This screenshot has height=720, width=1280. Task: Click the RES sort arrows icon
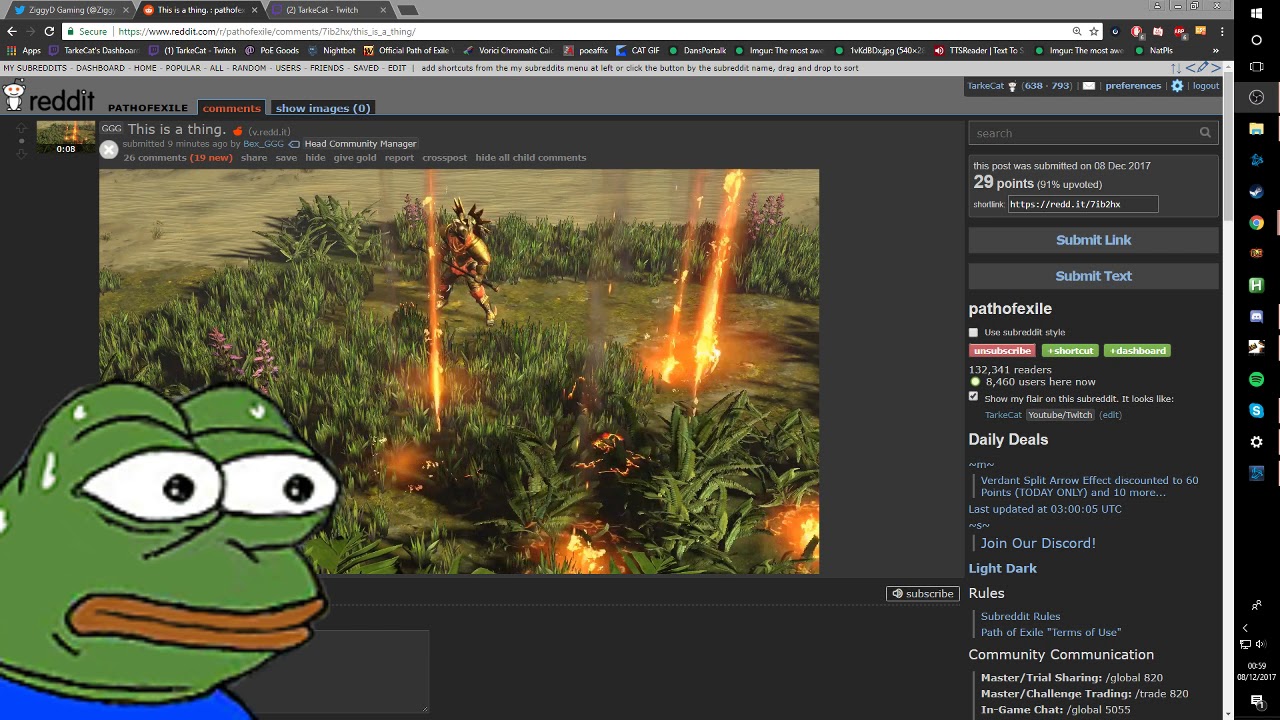click(x=1177, y=68)
